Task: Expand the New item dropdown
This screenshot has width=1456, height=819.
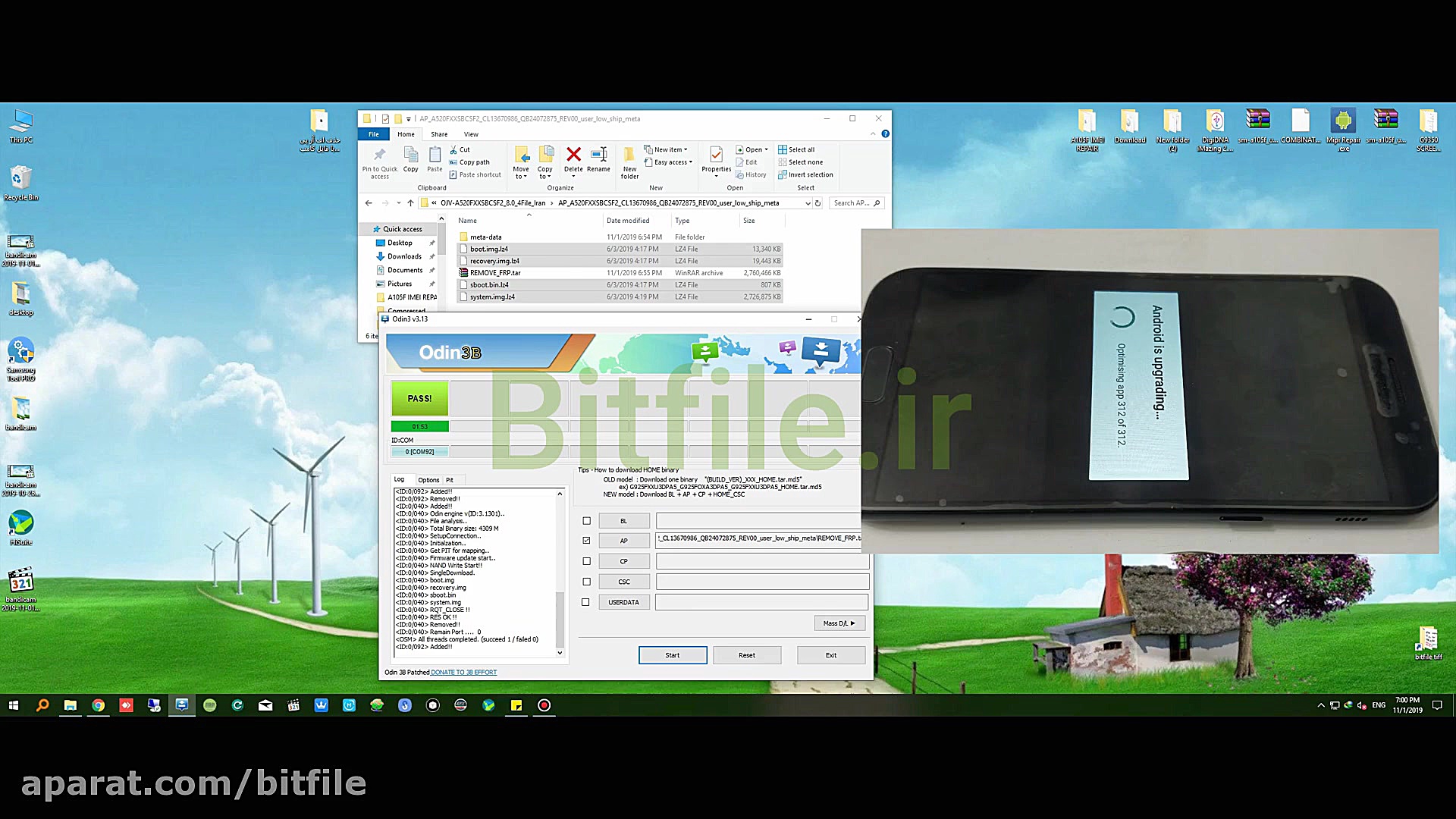Action: pyautogui.click(x=667, y=149)
